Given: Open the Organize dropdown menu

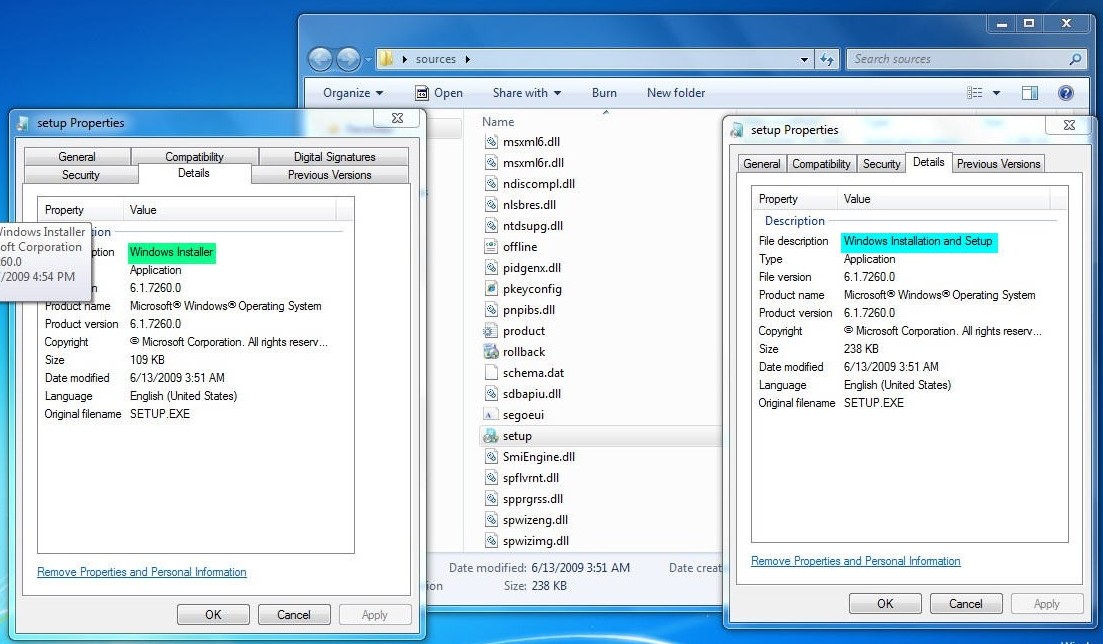Looking at the screenshot, I should [x=353, y=93].
